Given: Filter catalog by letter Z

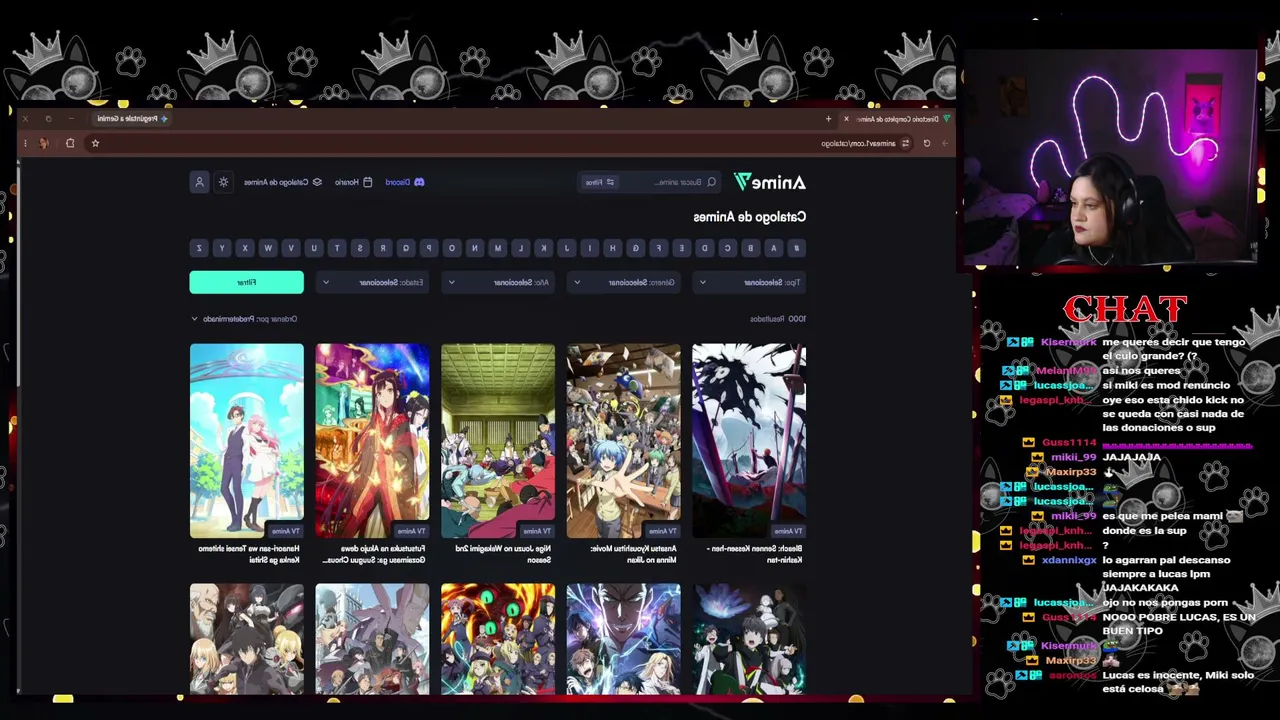Looking at the screenshot, I should (199, 248).
